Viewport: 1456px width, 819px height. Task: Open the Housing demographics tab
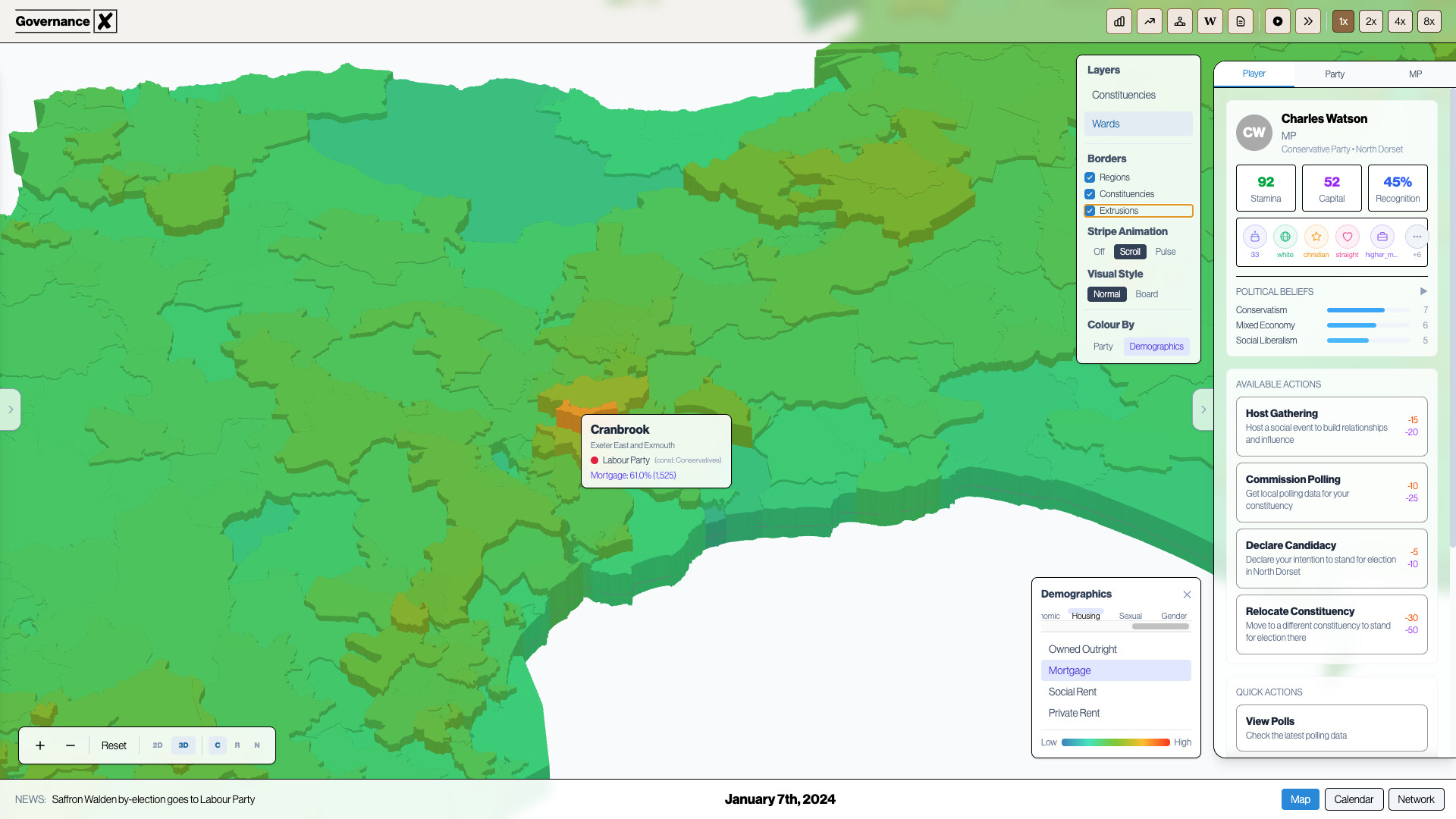pos(1085,616)
